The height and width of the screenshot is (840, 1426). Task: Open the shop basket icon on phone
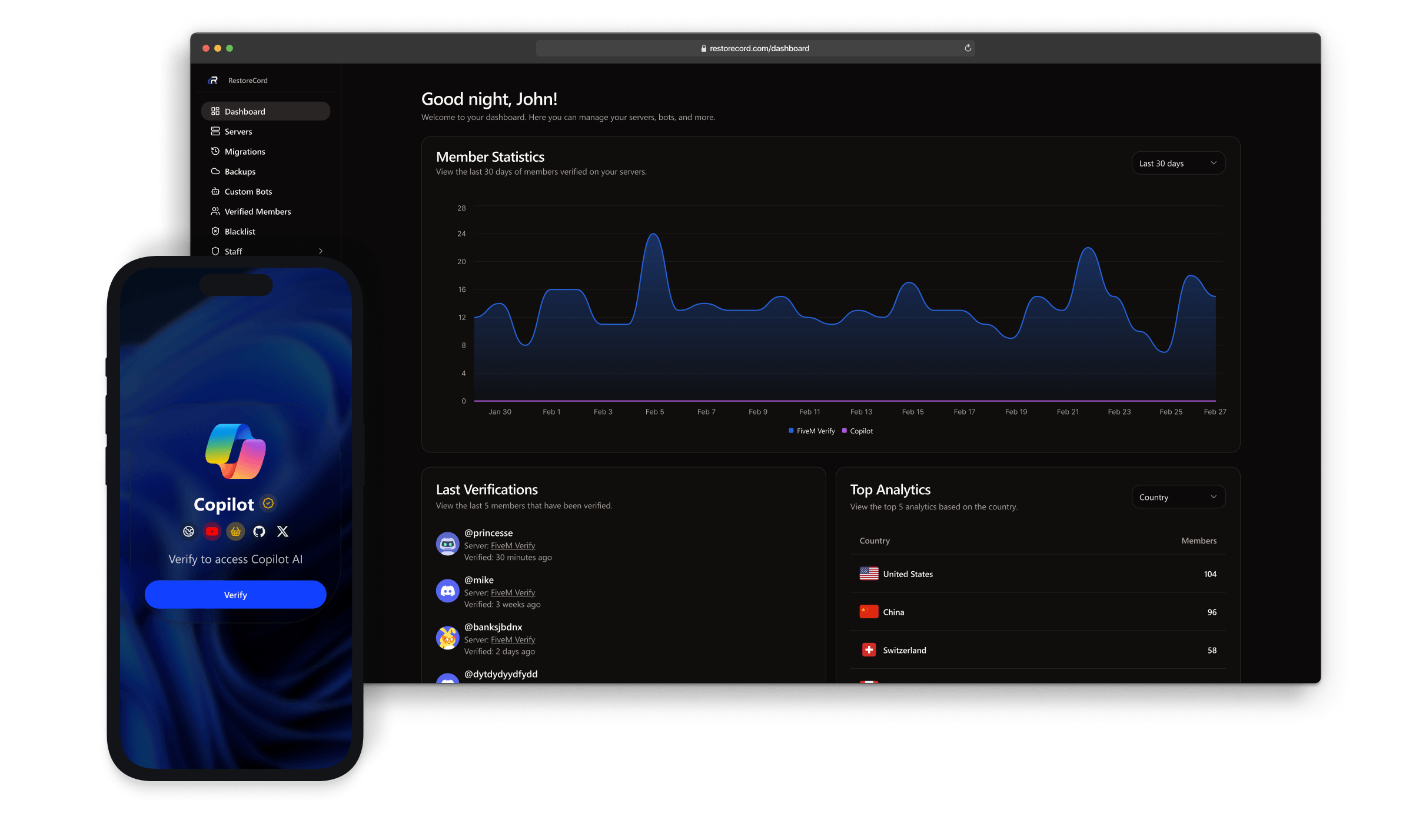[235, 532]
